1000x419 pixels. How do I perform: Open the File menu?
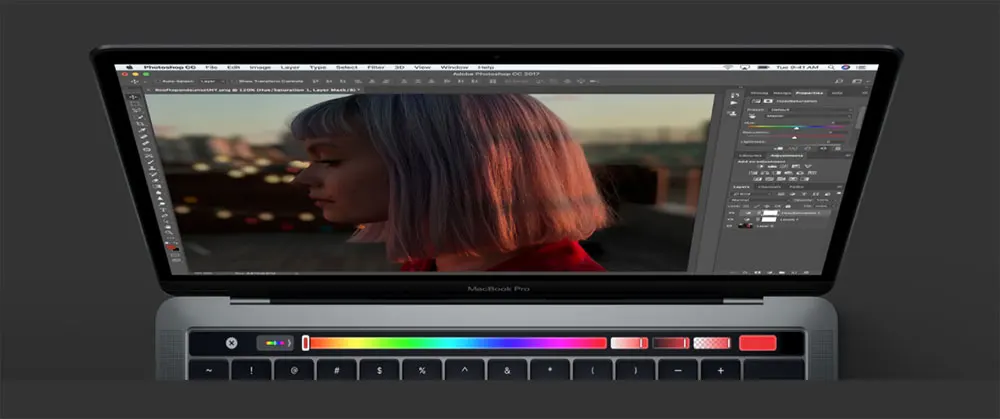pyautogui.click(x=212, y=67)
